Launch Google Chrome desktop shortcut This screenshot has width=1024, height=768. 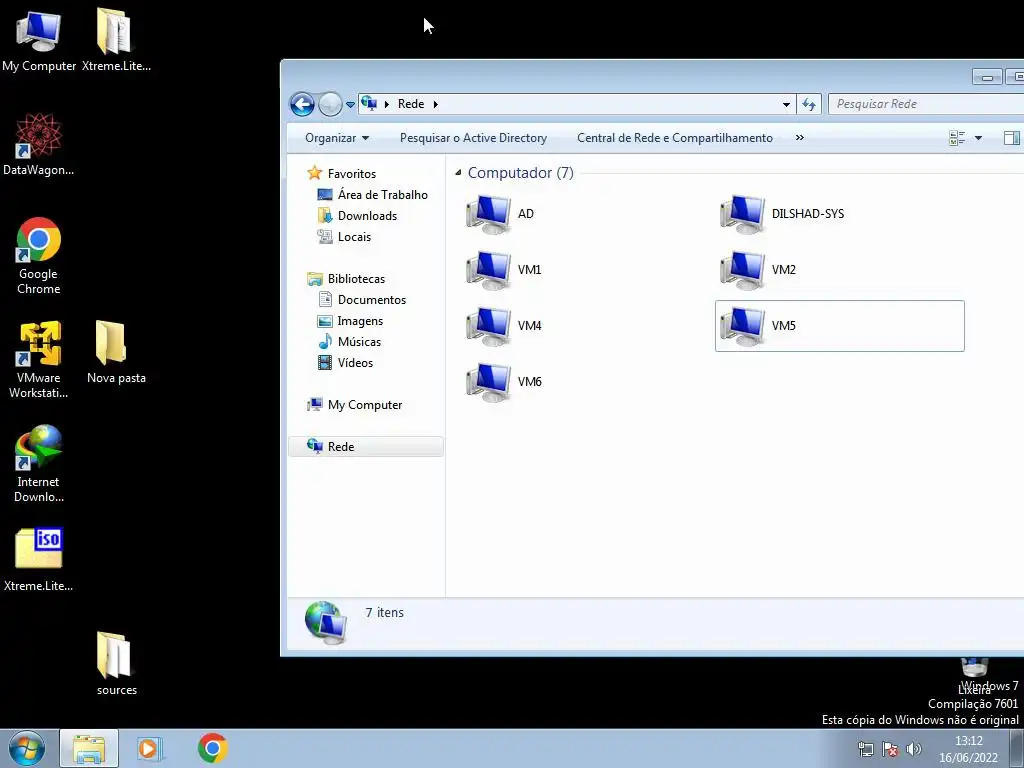tap(39, 255)
